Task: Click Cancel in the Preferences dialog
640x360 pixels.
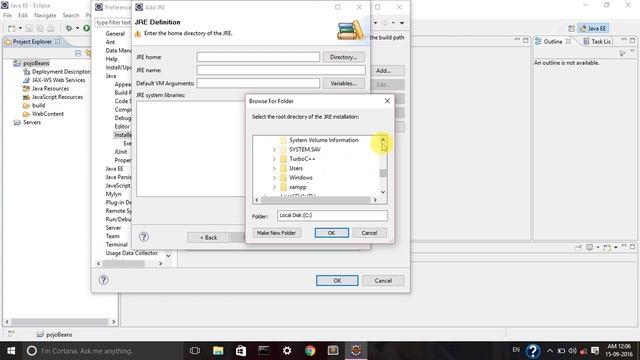Action: [383, 280]
